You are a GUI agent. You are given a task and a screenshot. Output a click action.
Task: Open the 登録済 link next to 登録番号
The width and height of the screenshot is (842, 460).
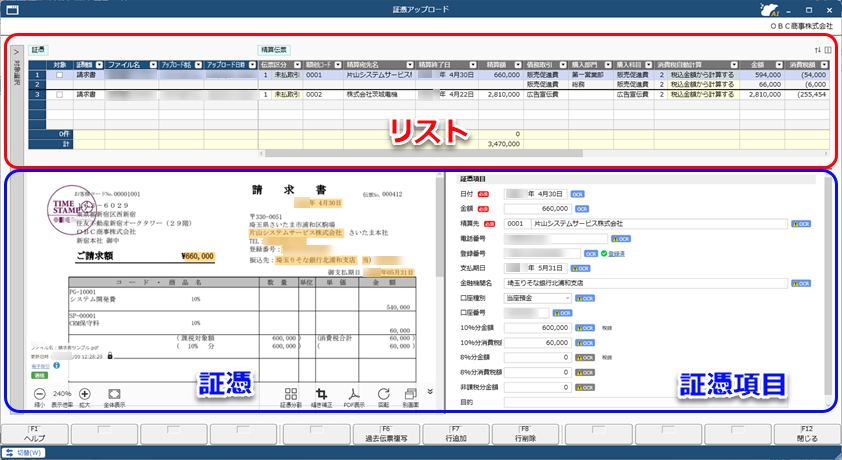click(616, 254)
